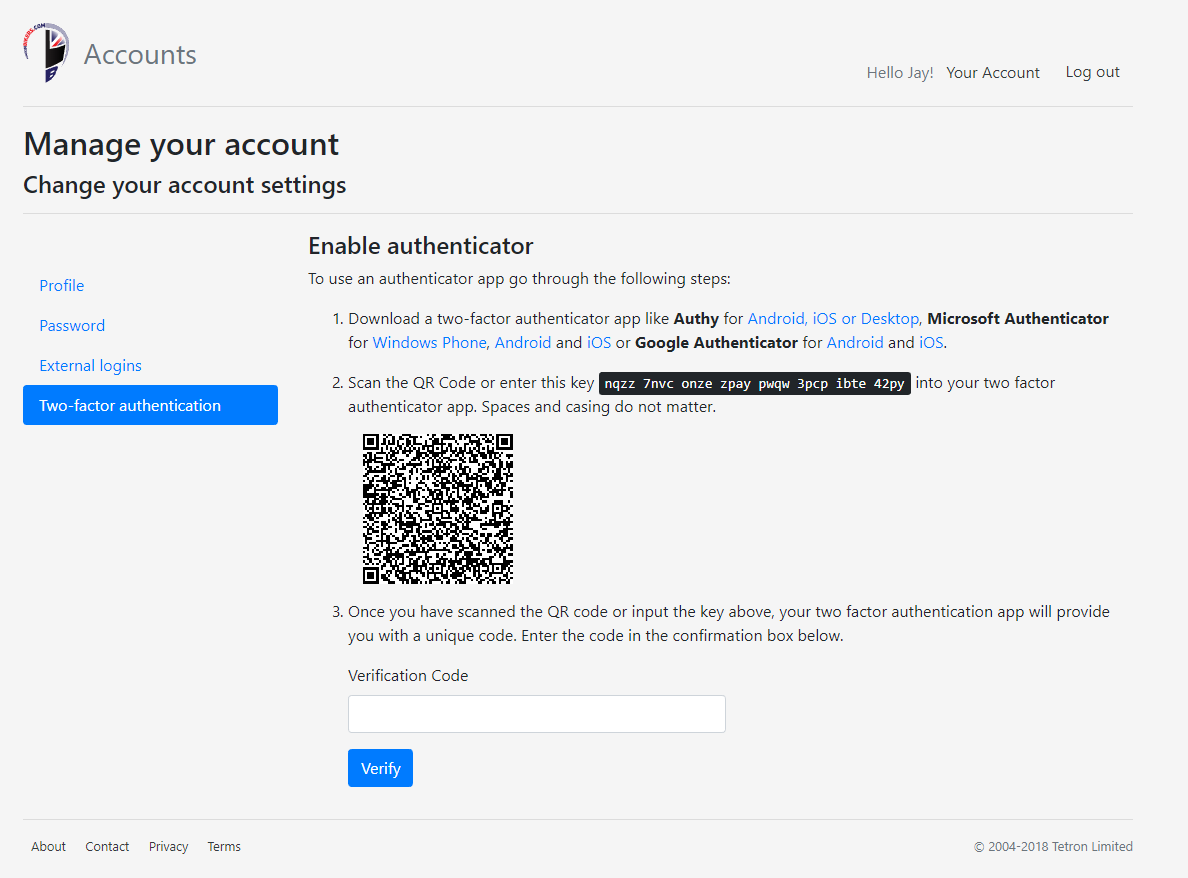Click the Verify button
Screen dimensions: 1188x878
380,768
